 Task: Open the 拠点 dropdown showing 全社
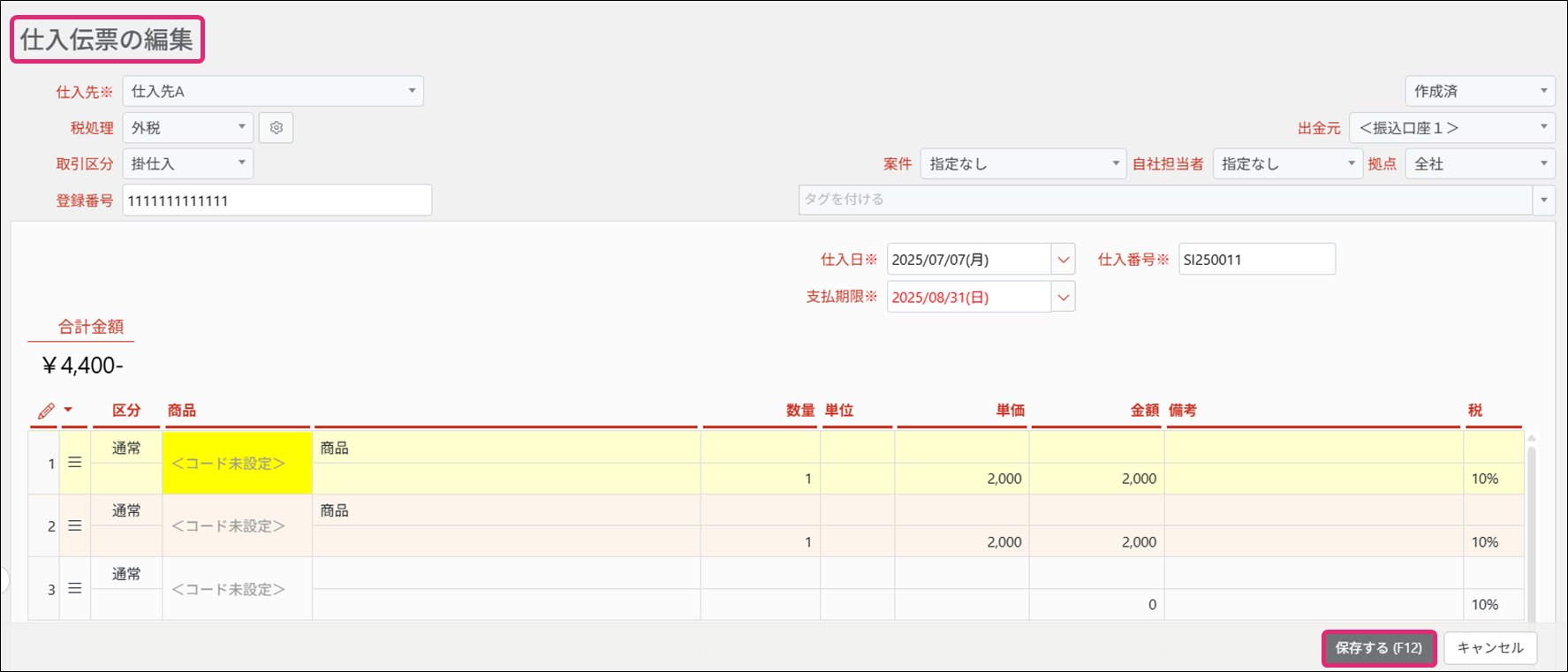click(x=1480, y=164)
